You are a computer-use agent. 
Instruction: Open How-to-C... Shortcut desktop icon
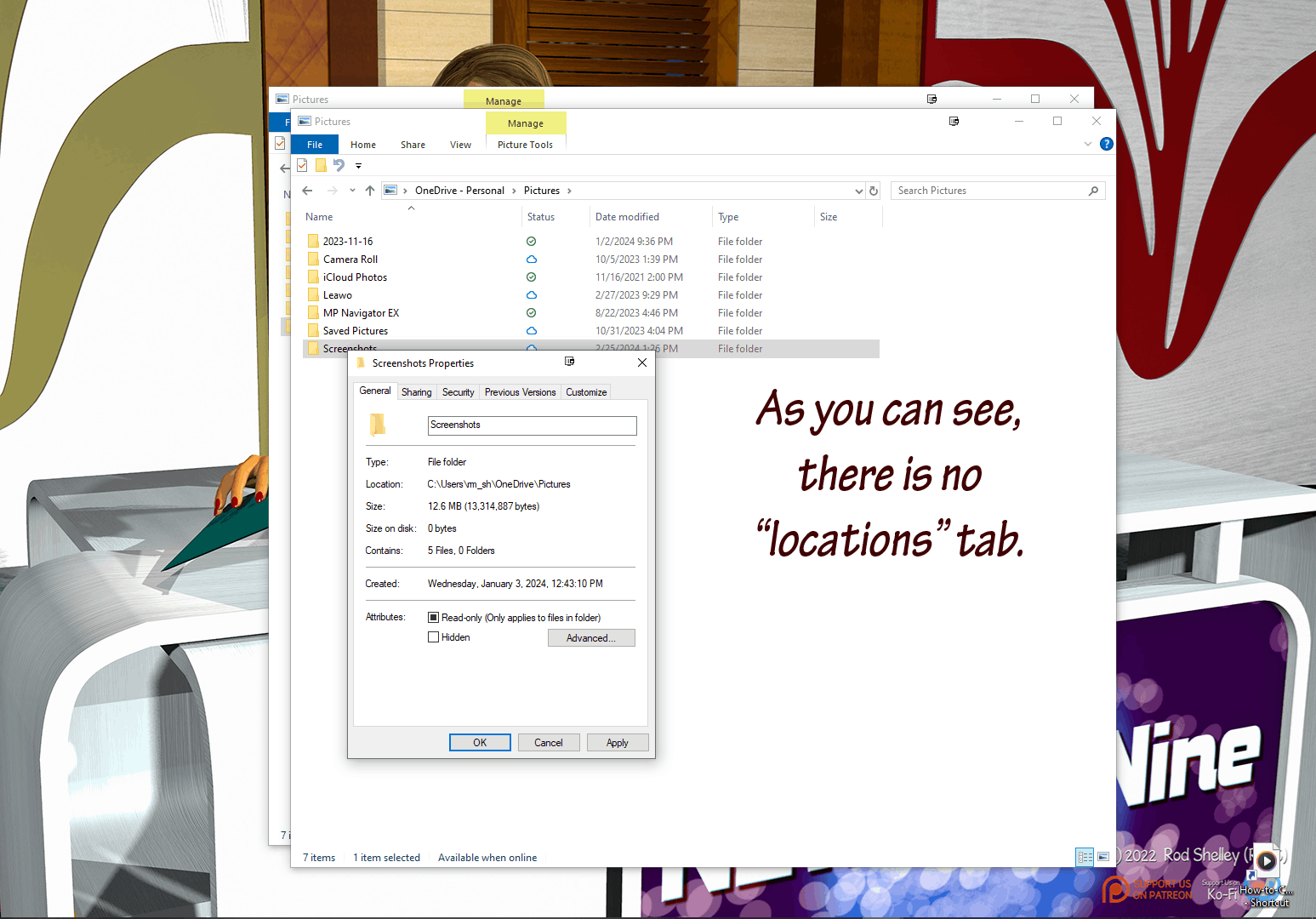point(1267,876)
